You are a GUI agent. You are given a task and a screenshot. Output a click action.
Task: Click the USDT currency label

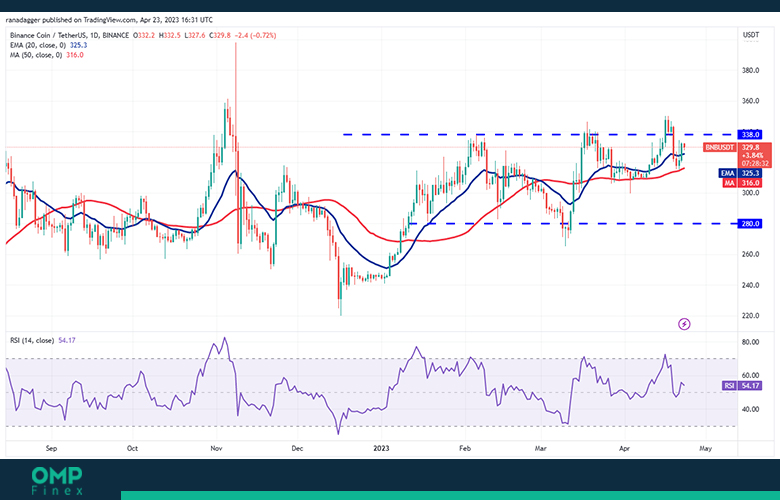(x=751, y=35)
